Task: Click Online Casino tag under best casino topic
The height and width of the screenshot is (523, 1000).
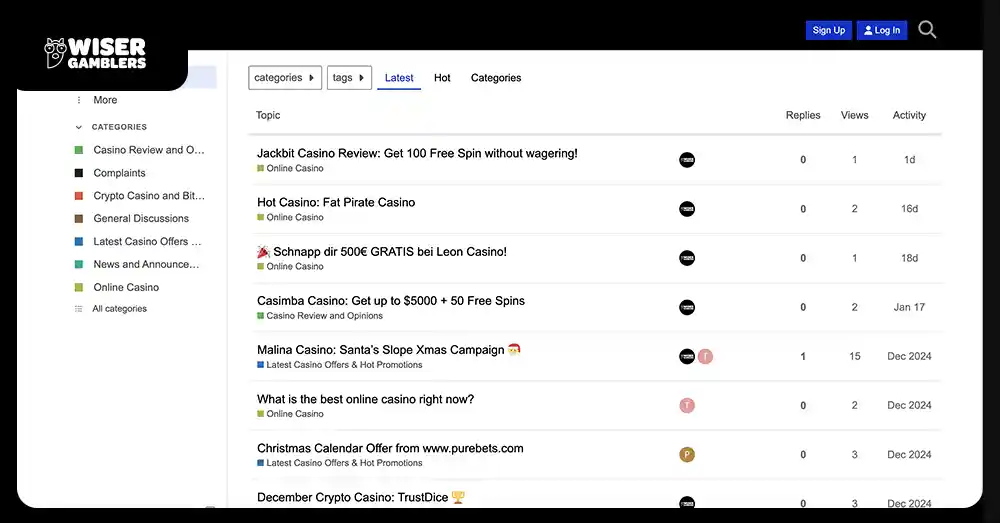Action: pos(290,414)
